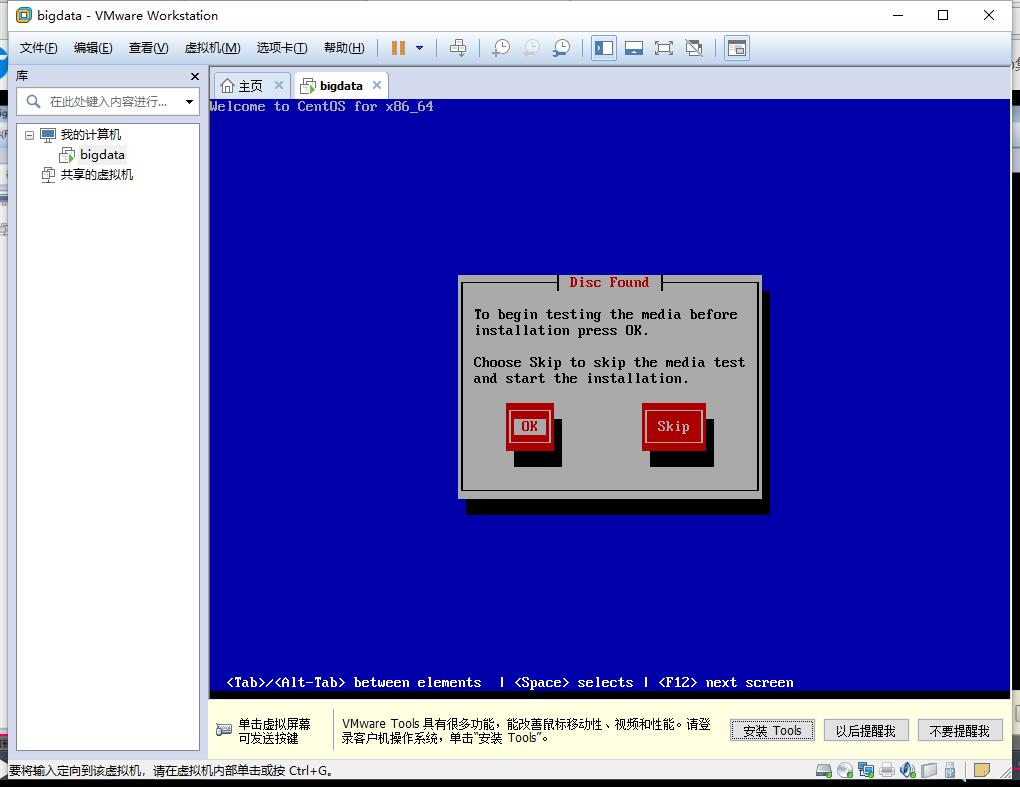Close the 库 library panel
This screenshot has width=1020, height=787.
[x=195, y=76]
